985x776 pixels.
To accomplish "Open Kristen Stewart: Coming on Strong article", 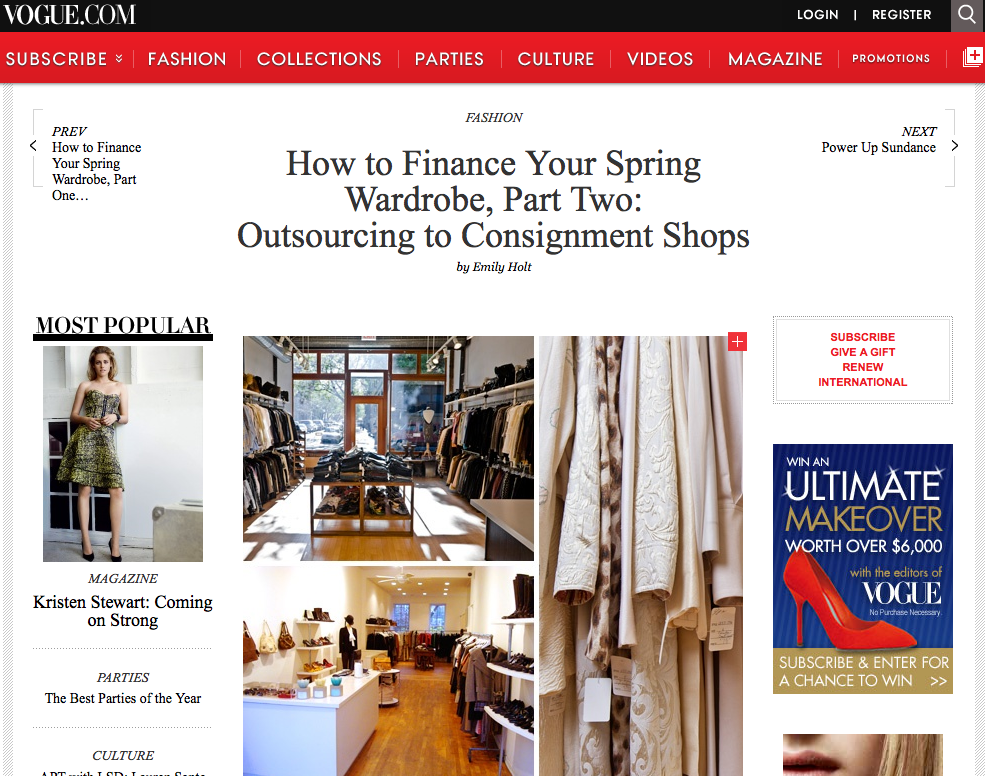I will (123, 611).
